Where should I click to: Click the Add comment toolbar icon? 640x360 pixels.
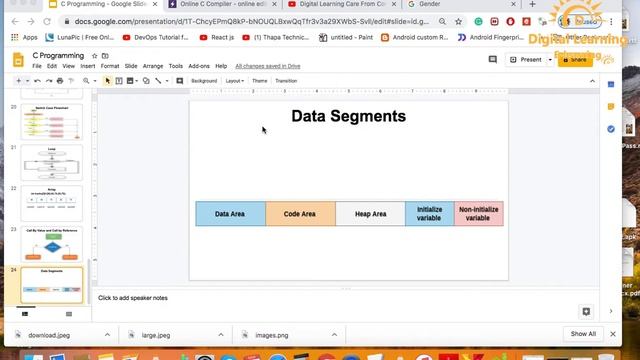(180, 81)
